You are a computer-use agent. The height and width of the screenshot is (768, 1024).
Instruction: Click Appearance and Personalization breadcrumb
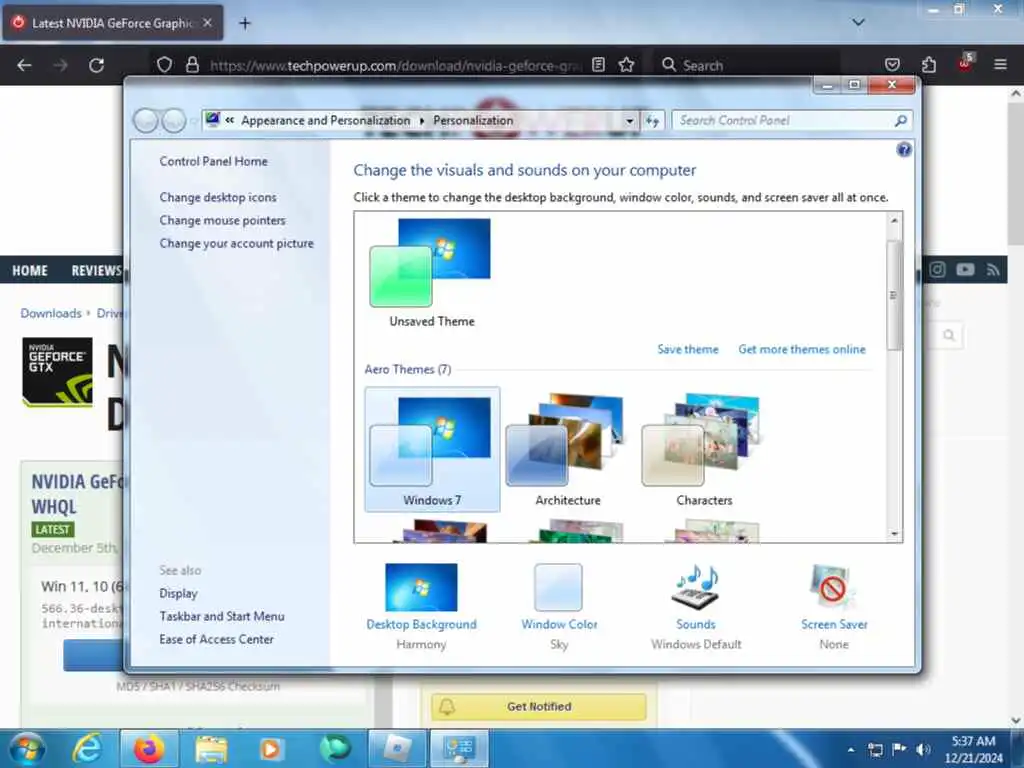pyautogui.click(x=325, y=120)
